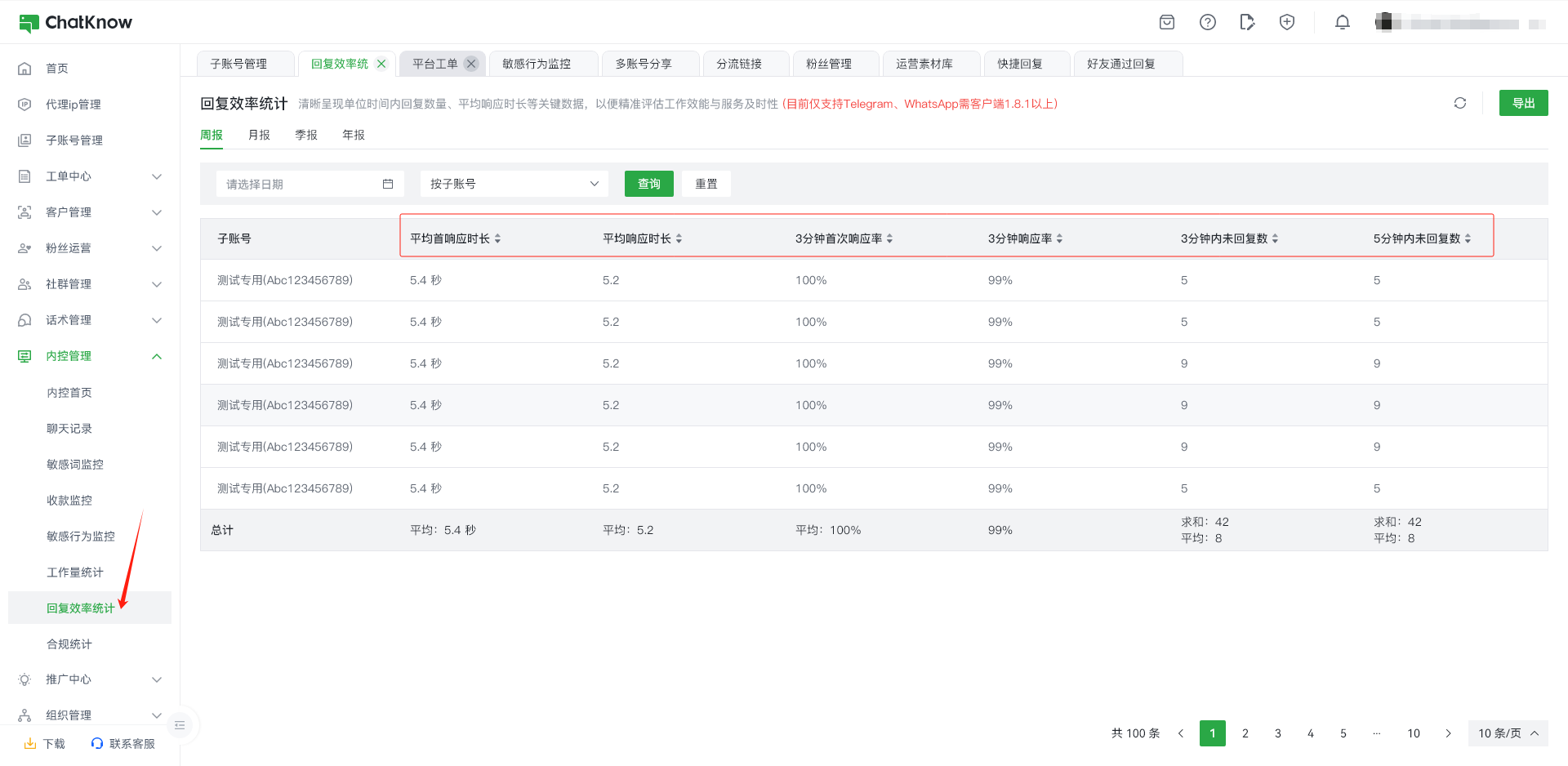Sort by 平均首响应时长 column
The width and height of the screenshot is (1568, 766).
tap(497, 238)
